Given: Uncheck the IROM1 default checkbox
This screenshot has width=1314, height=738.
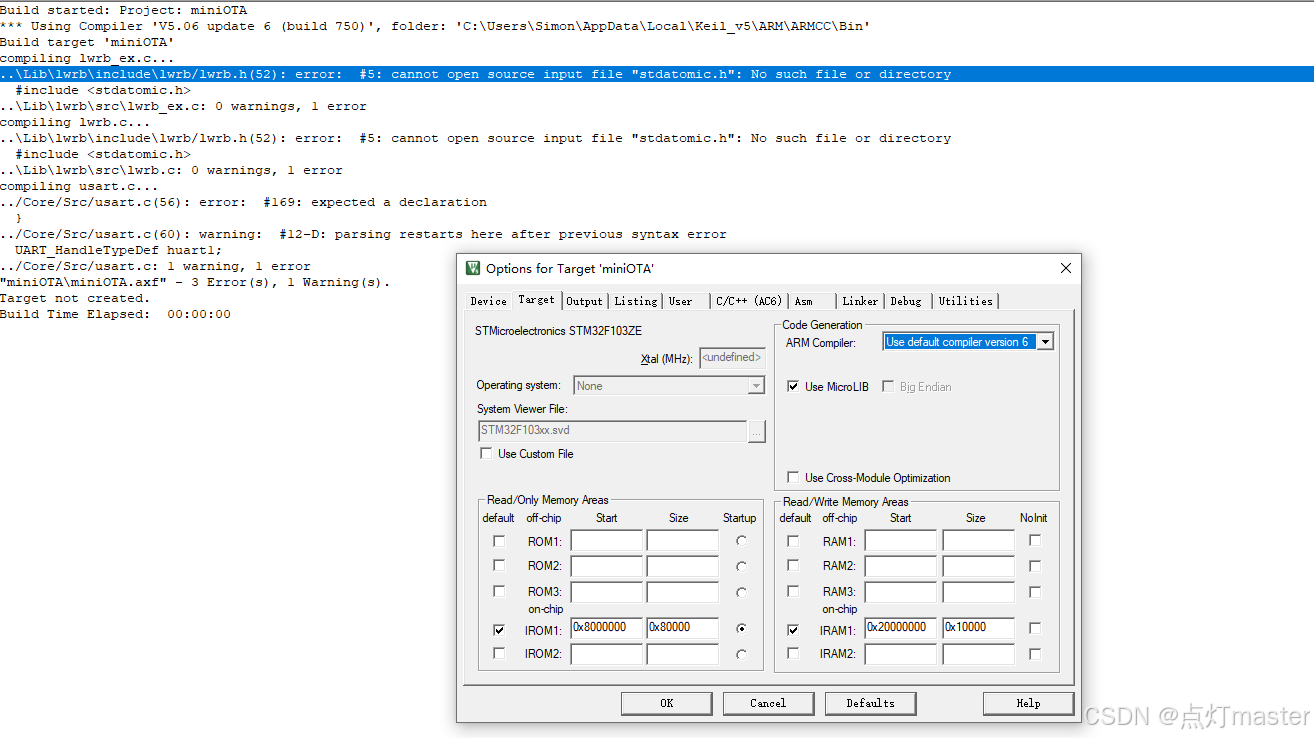Looking at the screenshot, I should pyautogui.click(x=499, y=630).
